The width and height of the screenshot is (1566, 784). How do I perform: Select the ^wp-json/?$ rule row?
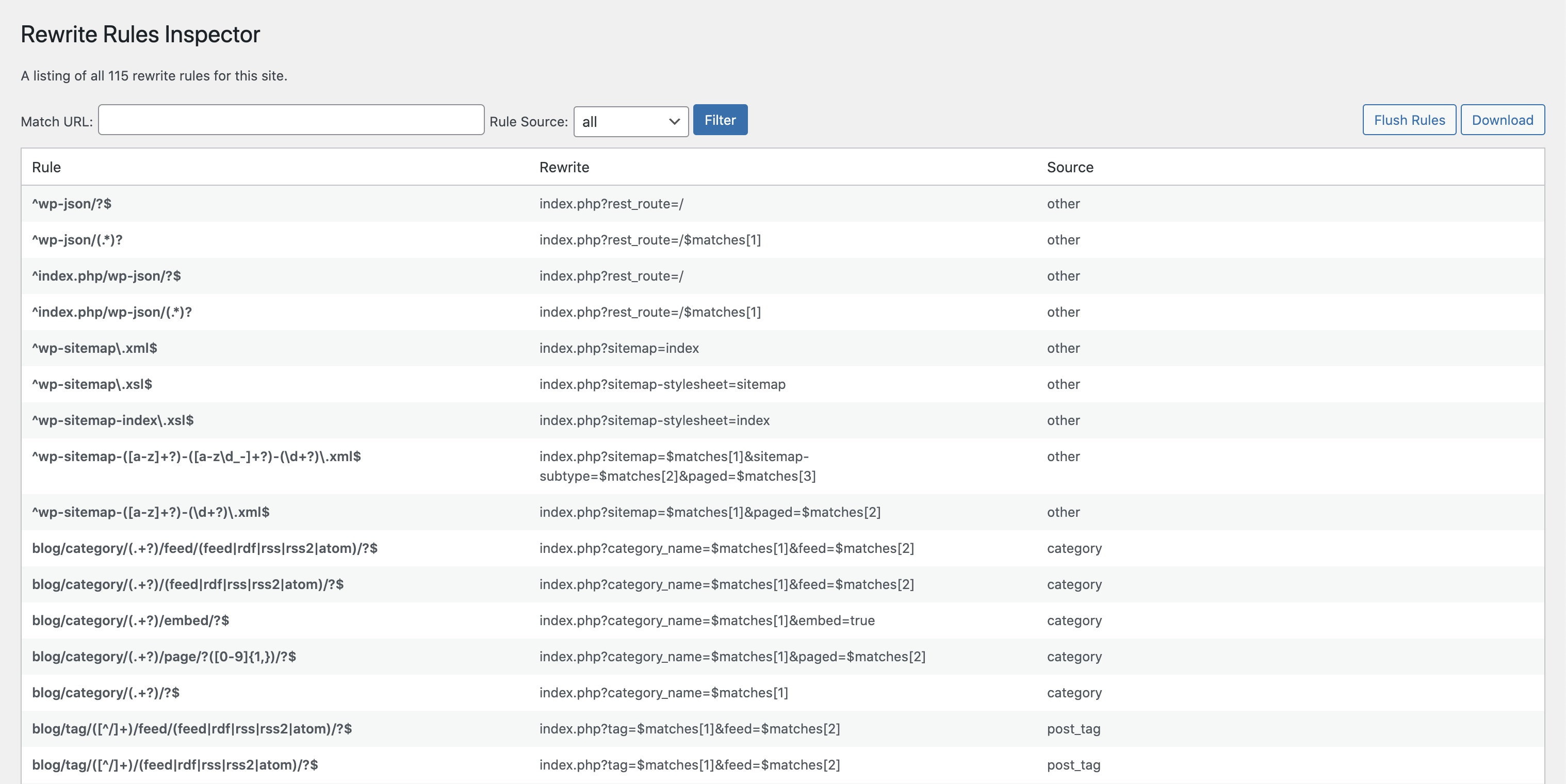(72, 204)
